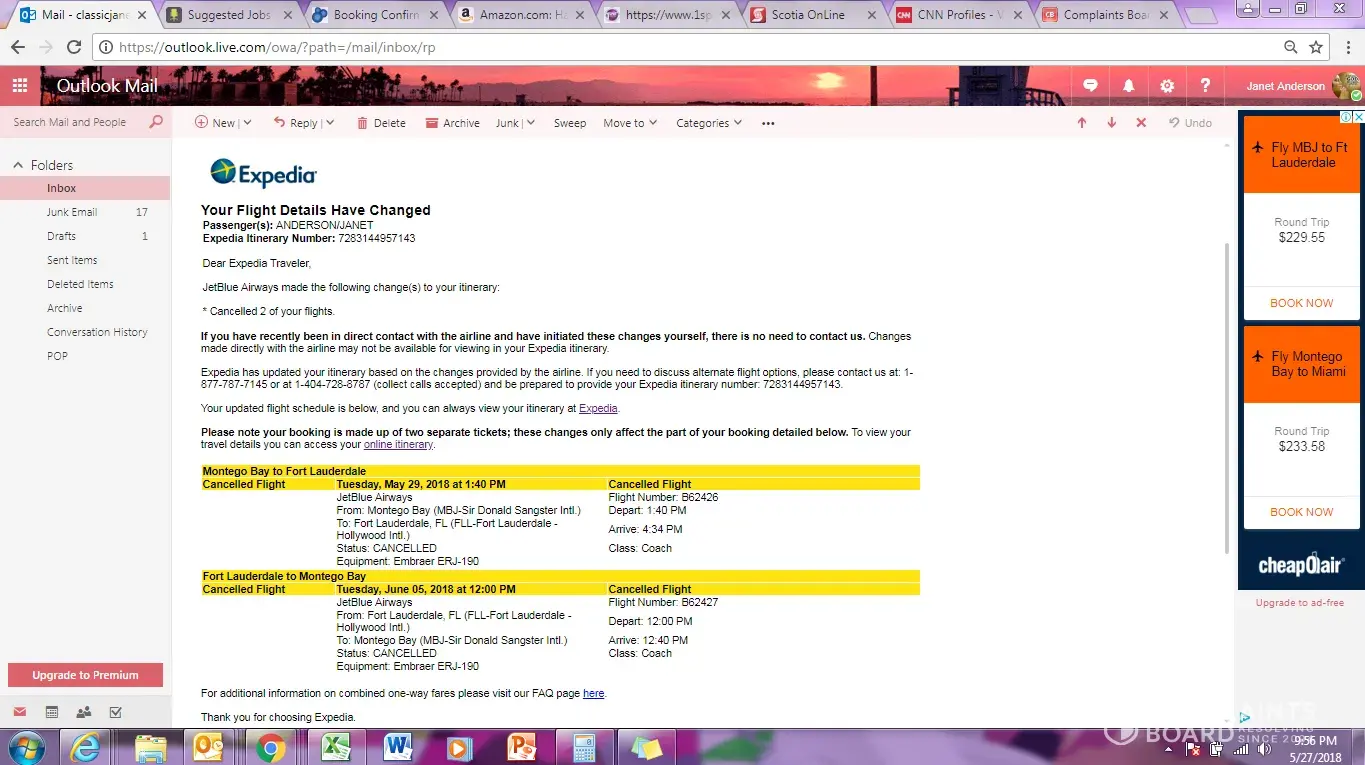
Task: Open the notifications bell
Action: [1128, 86]
